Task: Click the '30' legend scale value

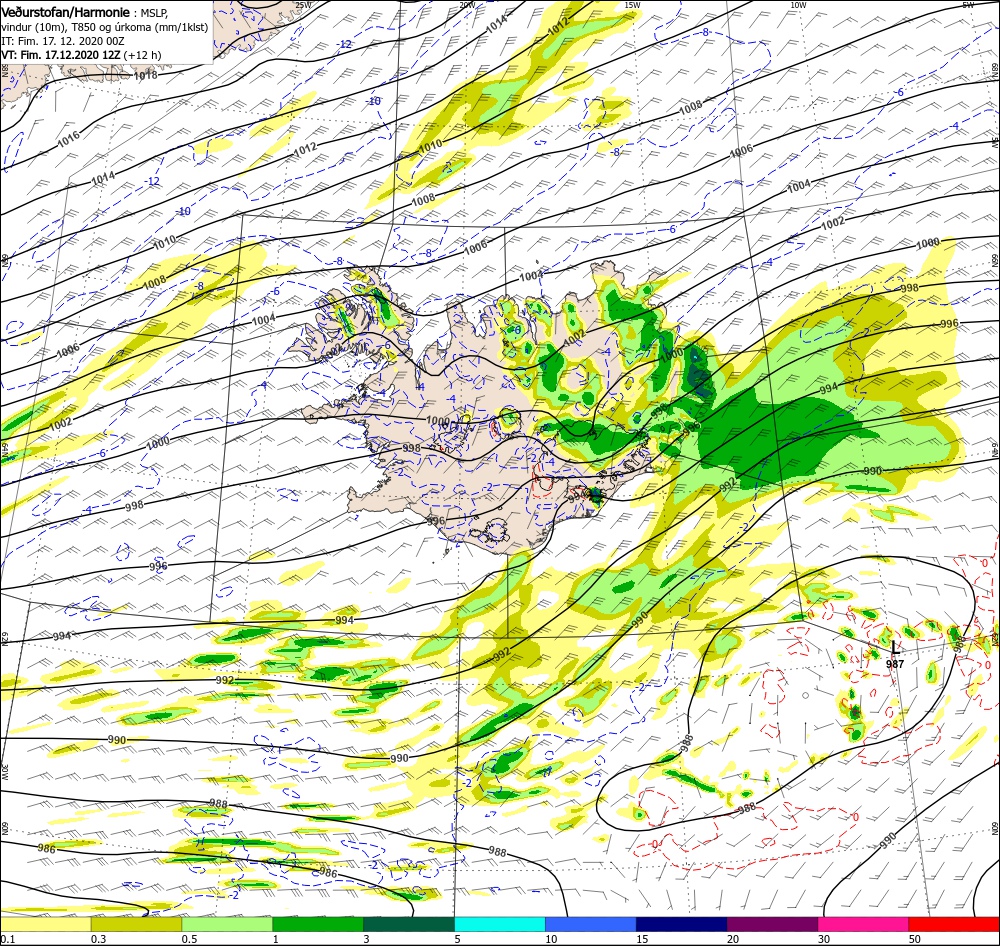Action: (x=824, y=939)
